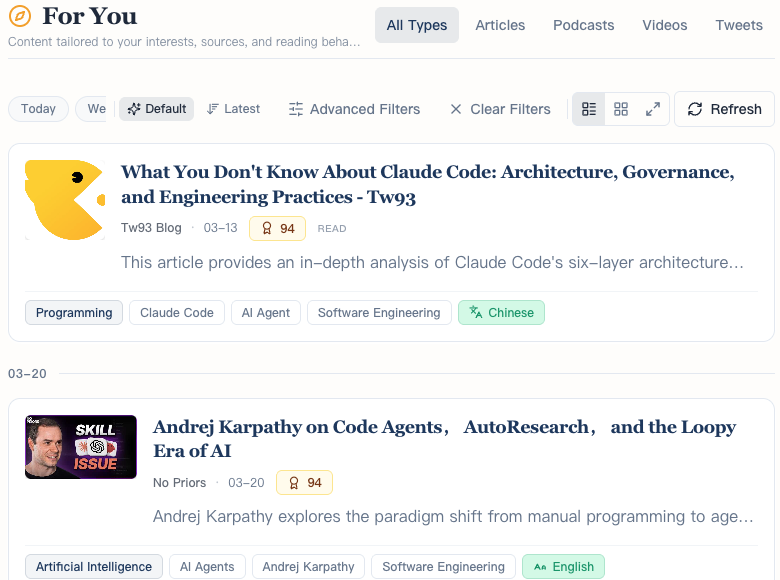780x580 pixels.
Task: Click the English language tag
Action: [x=563, y=567]
